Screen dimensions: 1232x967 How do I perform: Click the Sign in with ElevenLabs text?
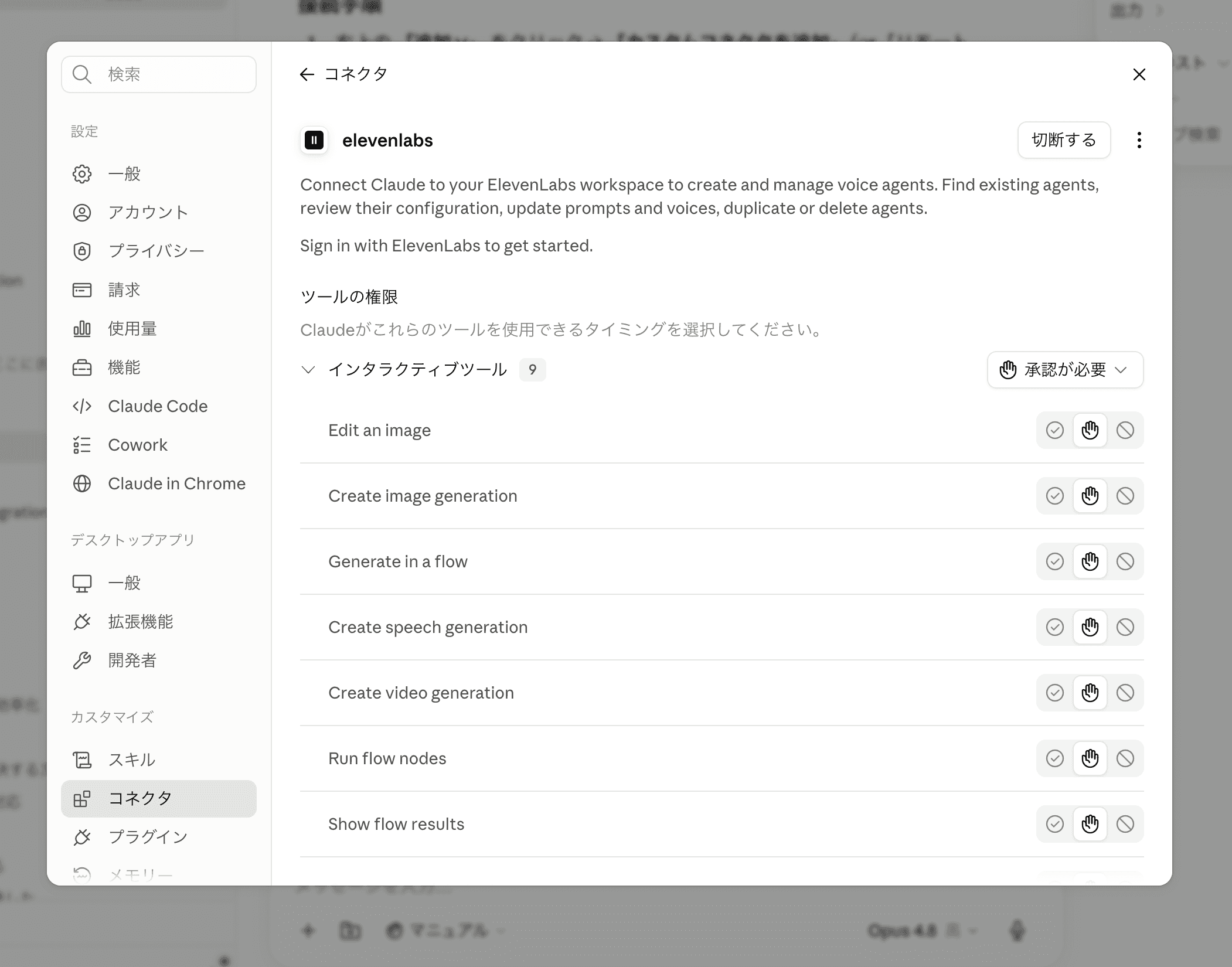447,246
